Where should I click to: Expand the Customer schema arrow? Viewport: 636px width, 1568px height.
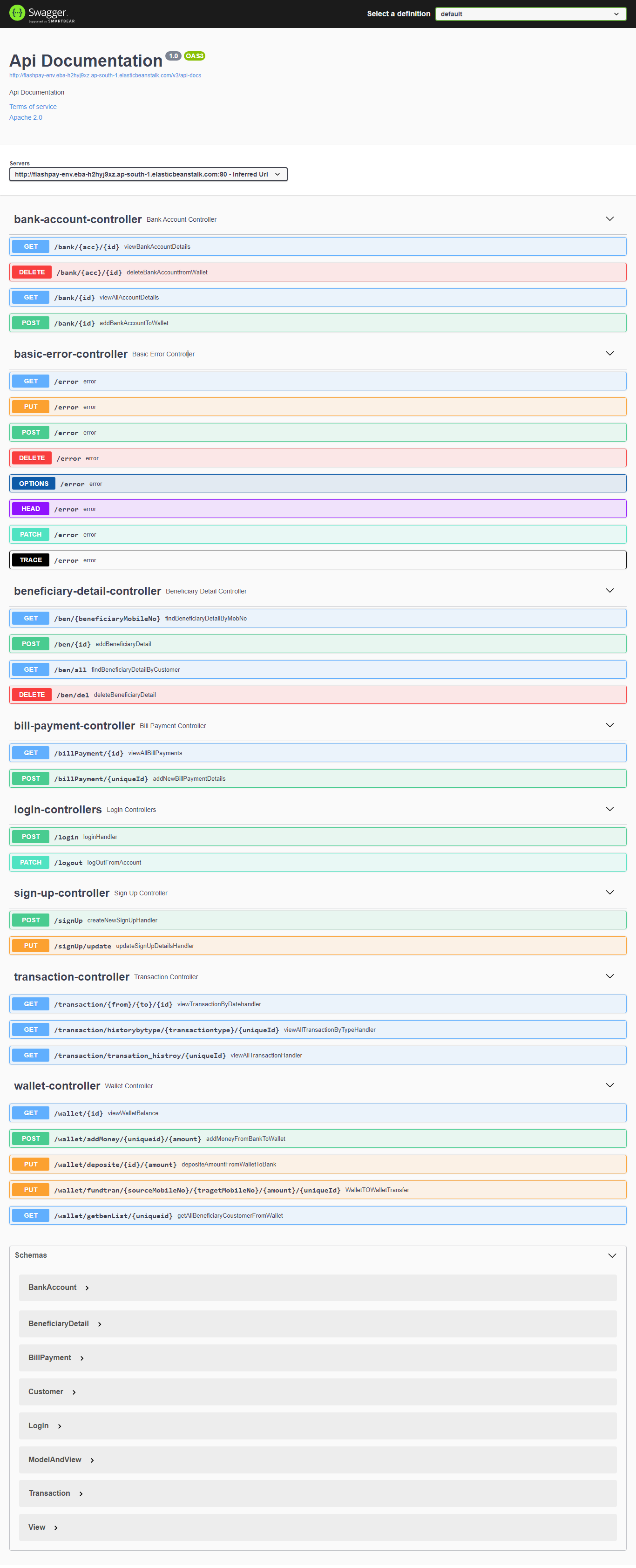click(74, 1392)
